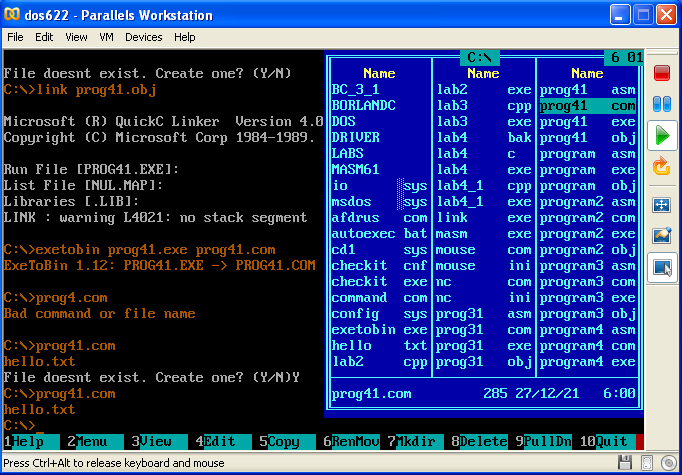Open the VM menu
682x475 pixels.
pyautogui.click(x=107, y=37)
